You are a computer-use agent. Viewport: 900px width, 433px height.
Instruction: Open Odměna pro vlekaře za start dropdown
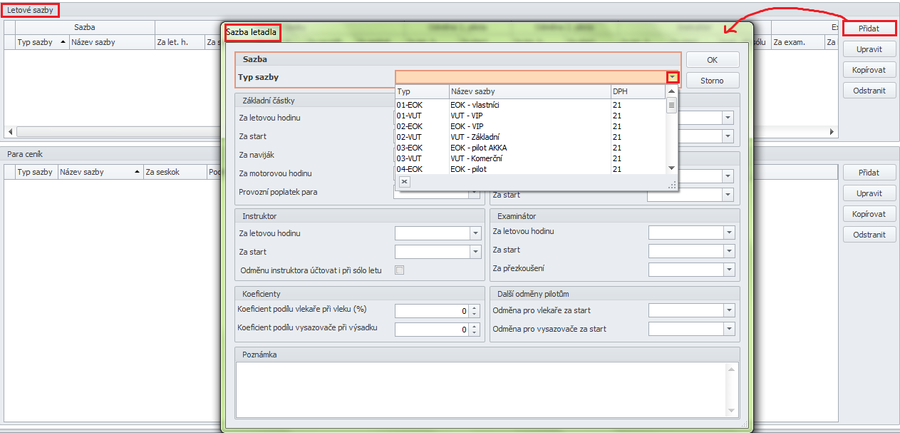[729, 311]
